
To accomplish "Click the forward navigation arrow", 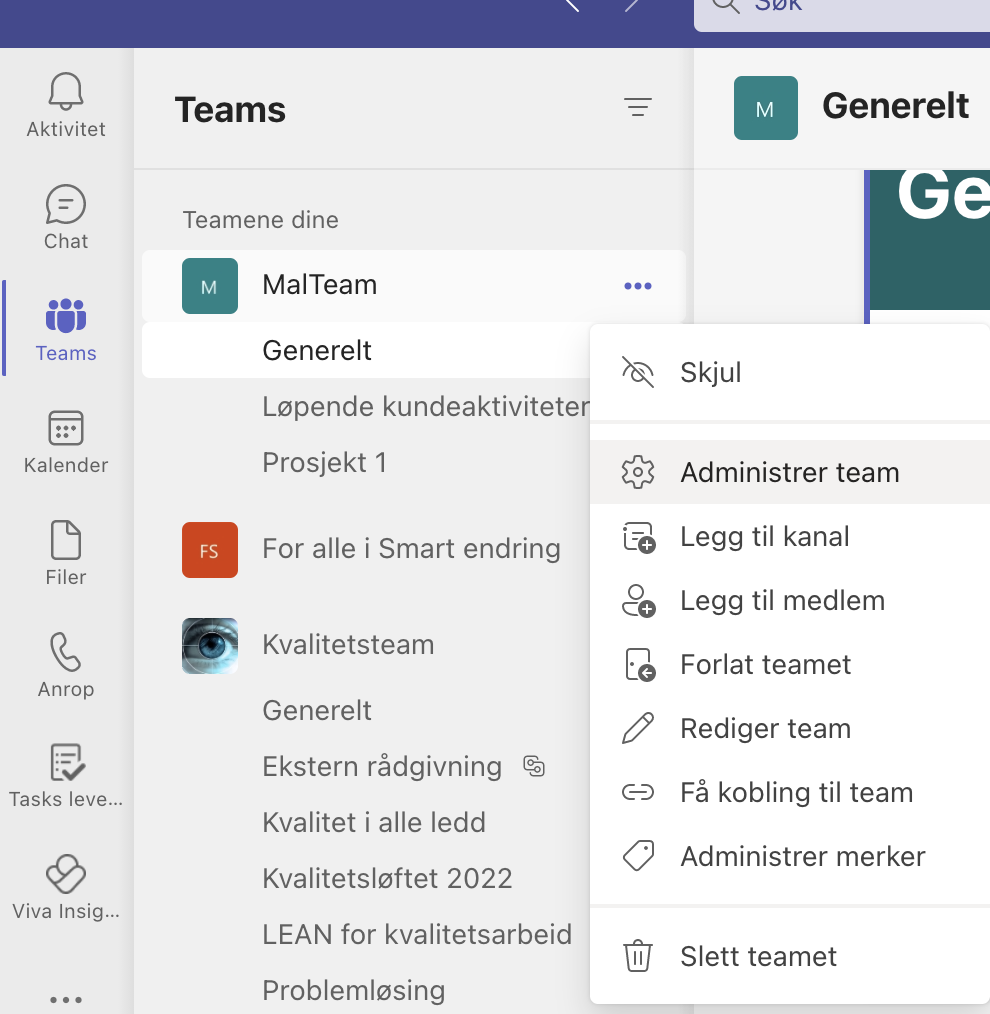I will click(634, 5).
